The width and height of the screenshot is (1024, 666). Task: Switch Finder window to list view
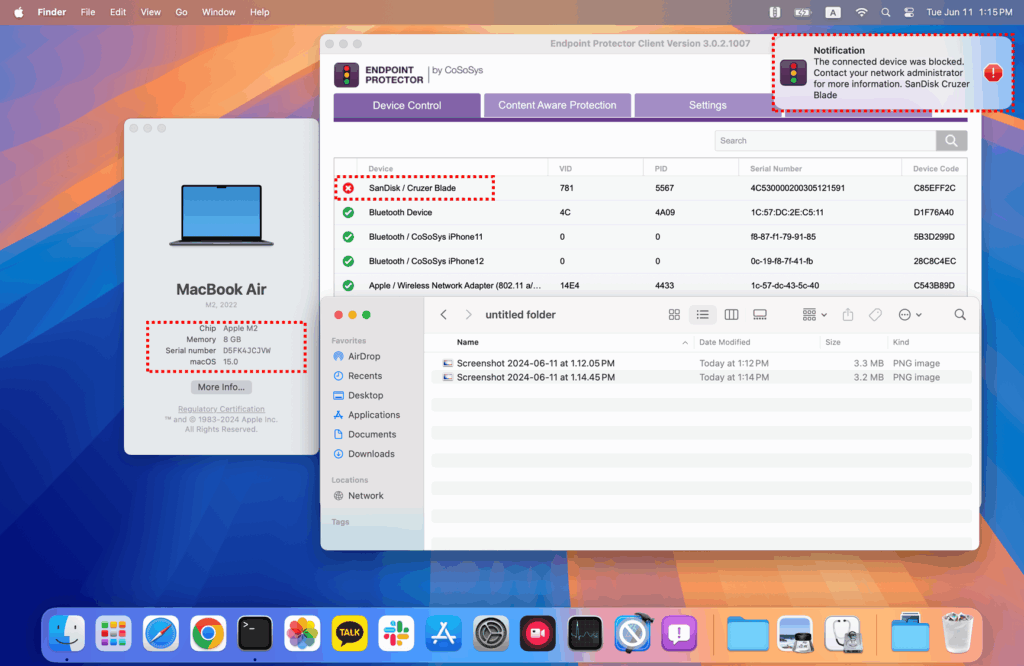coord(703,315)
